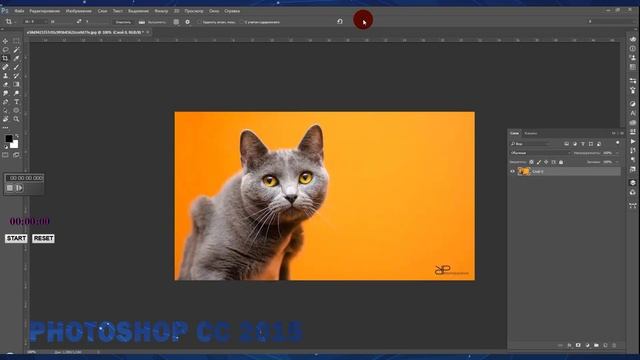Screen dimensions: 640x360
Task: Open the Редактирование menu
Action: coord(44,11)
